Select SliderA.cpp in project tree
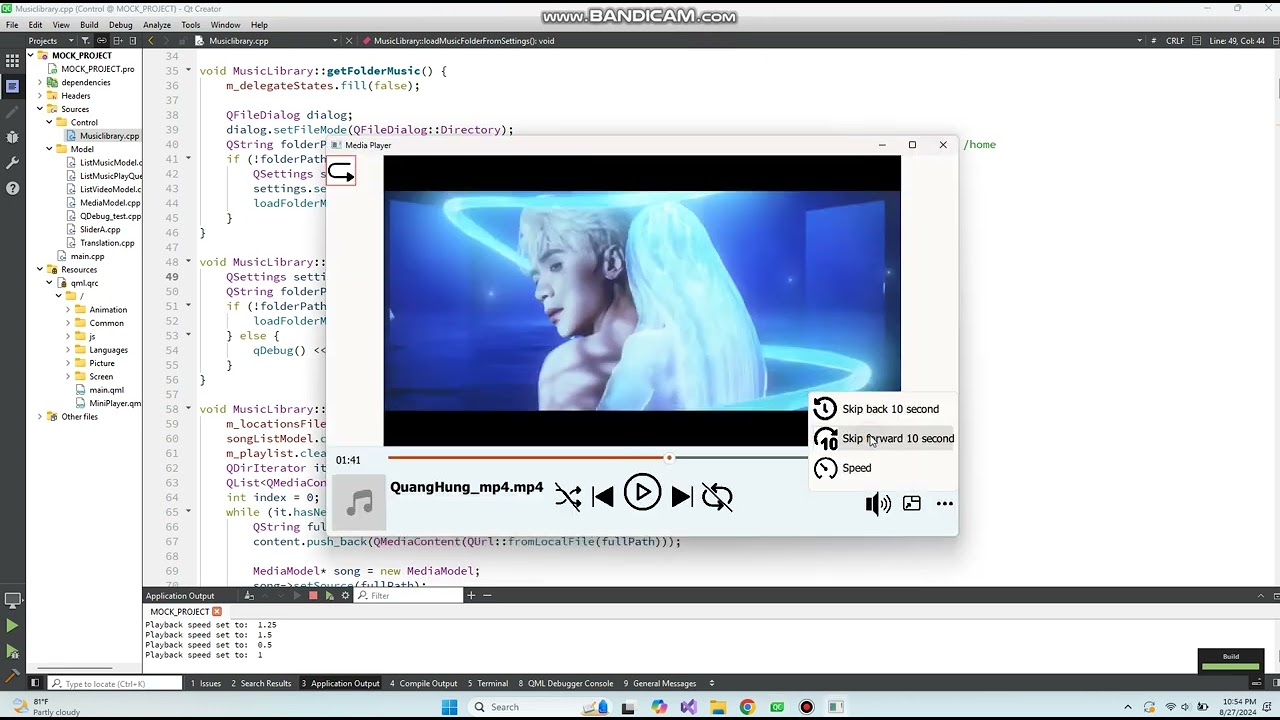The height and width of the screenshot is (720, 1280). [93, 229]
